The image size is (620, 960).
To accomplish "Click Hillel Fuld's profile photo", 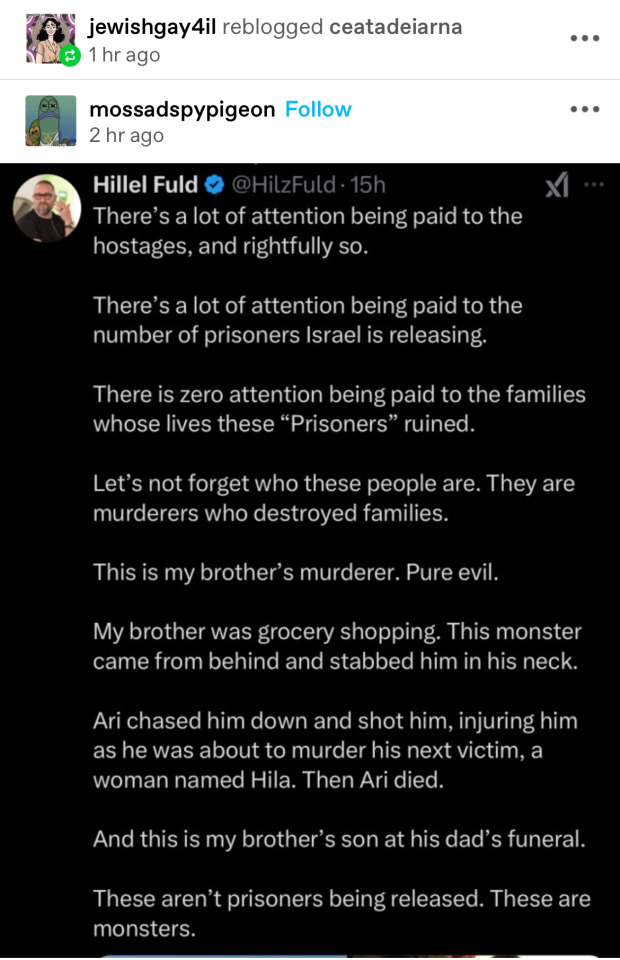I will pyautogui.click(x=46, y=208).
